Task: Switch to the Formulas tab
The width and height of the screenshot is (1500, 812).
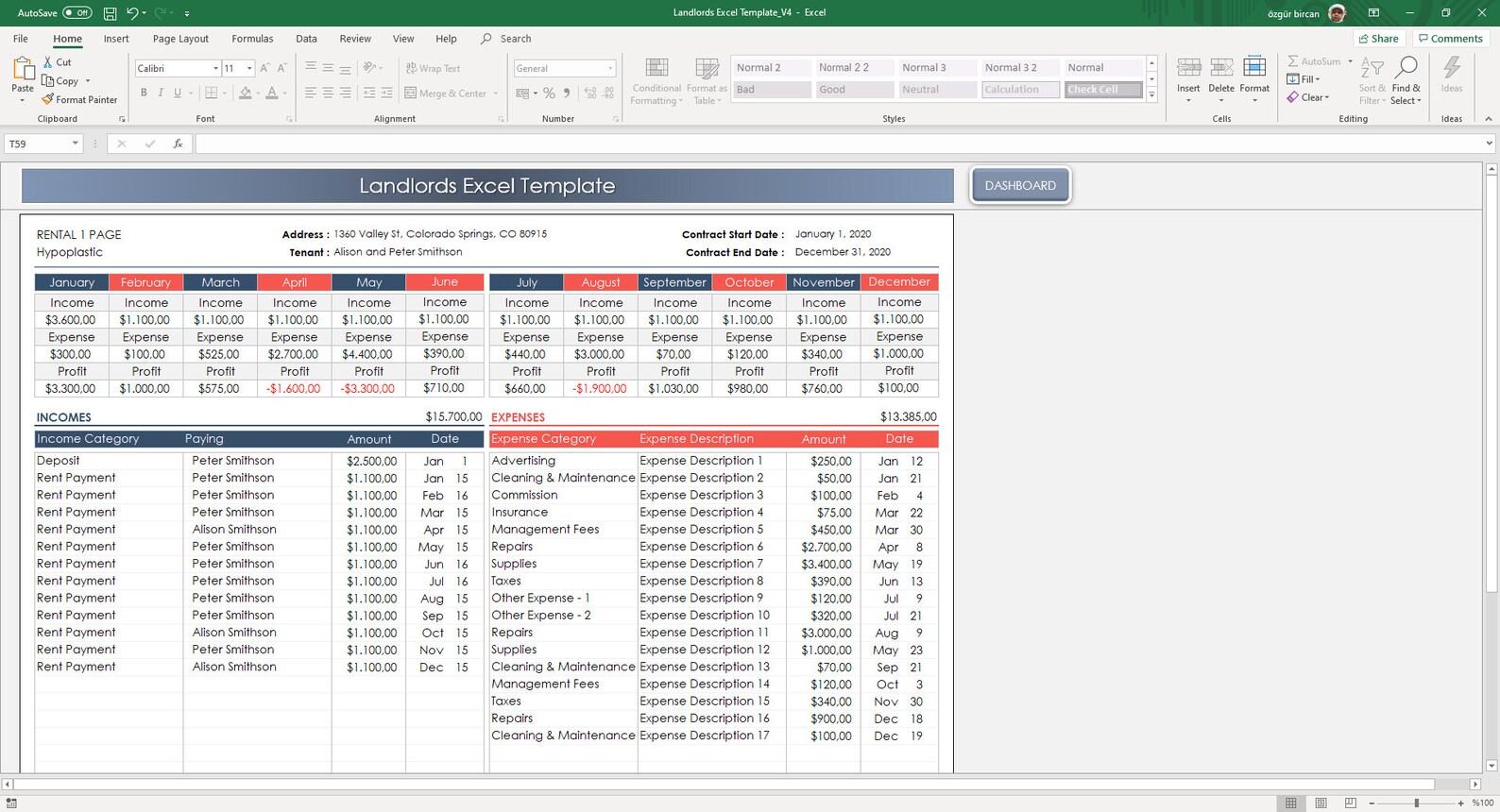Action: click(252, 39)
